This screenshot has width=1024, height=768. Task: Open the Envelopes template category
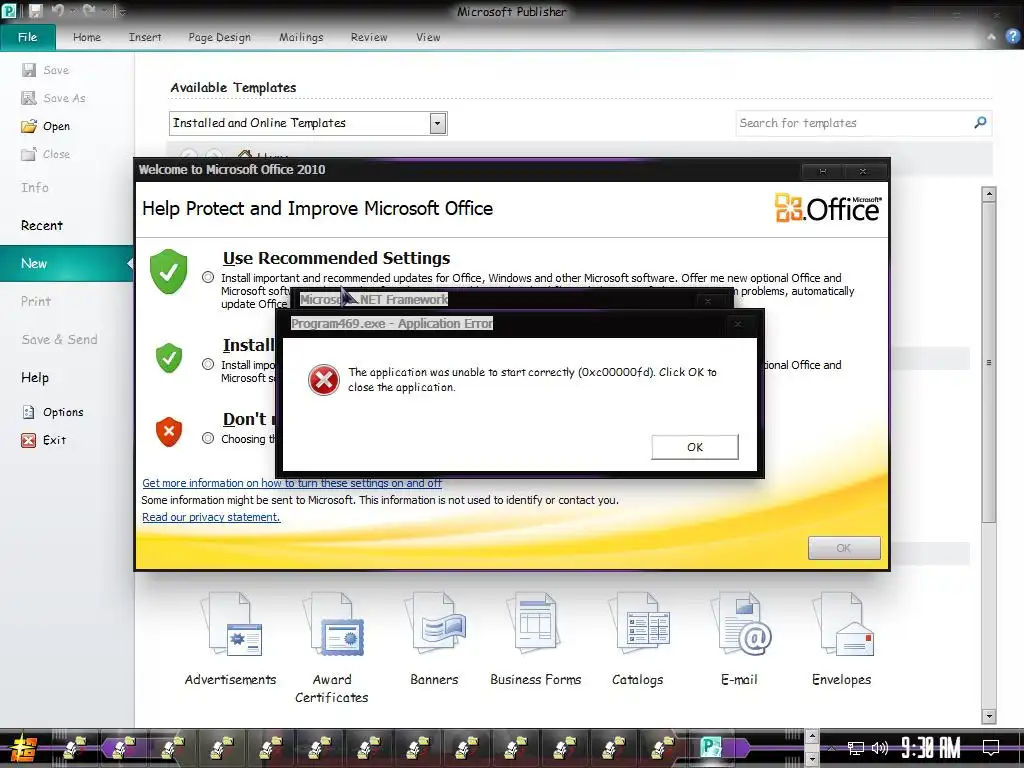tap(842, 639)
